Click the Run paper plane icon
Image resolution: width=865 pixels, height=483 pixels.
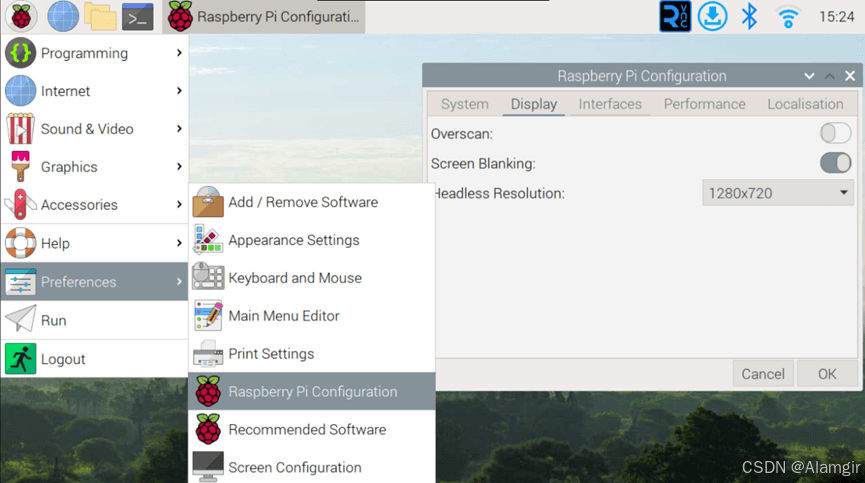tap(20, 319)
